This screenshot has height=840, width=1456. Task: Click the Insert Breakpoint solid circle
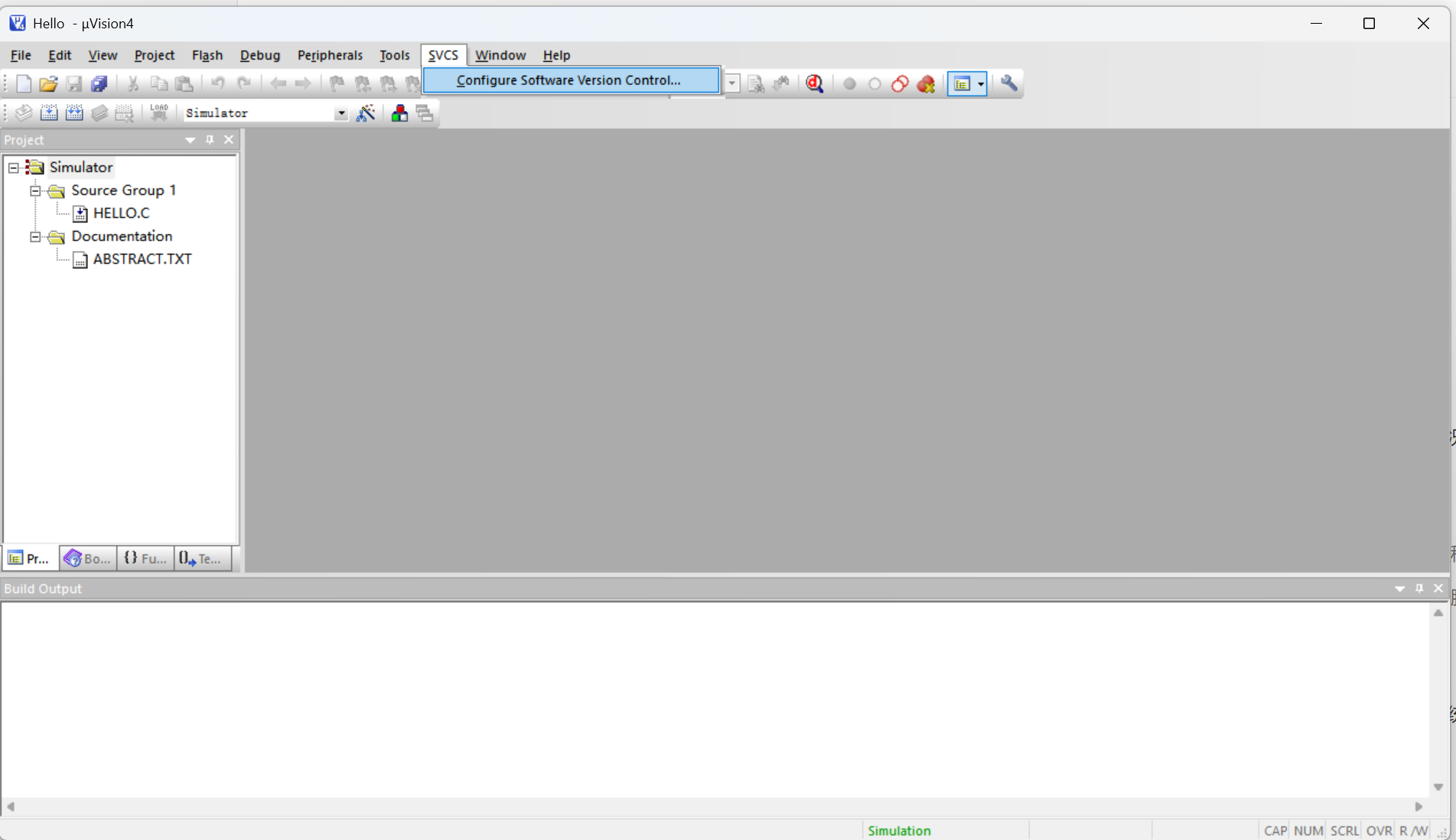click(x=849, y=84)
